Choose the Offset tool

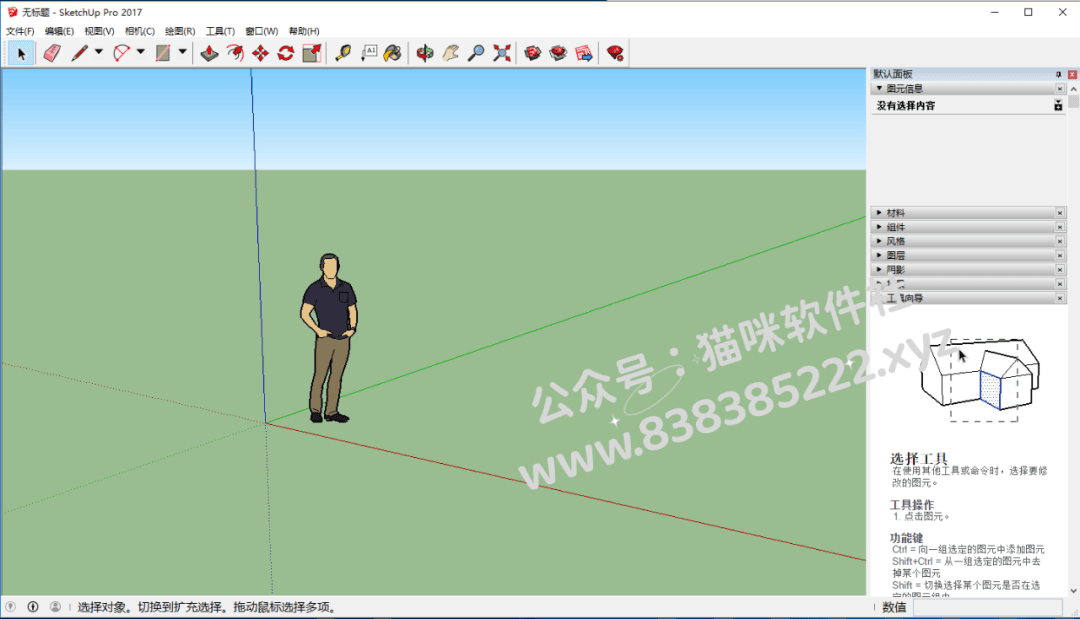click(235, 53)
